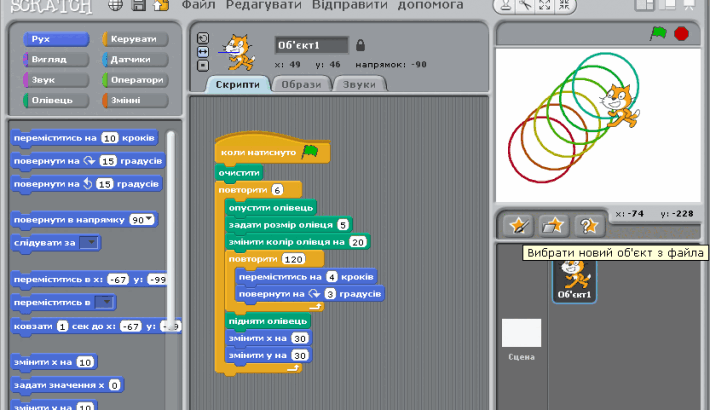Select the Змінні block category
The image size is (710, 410).
click(135, 100)
